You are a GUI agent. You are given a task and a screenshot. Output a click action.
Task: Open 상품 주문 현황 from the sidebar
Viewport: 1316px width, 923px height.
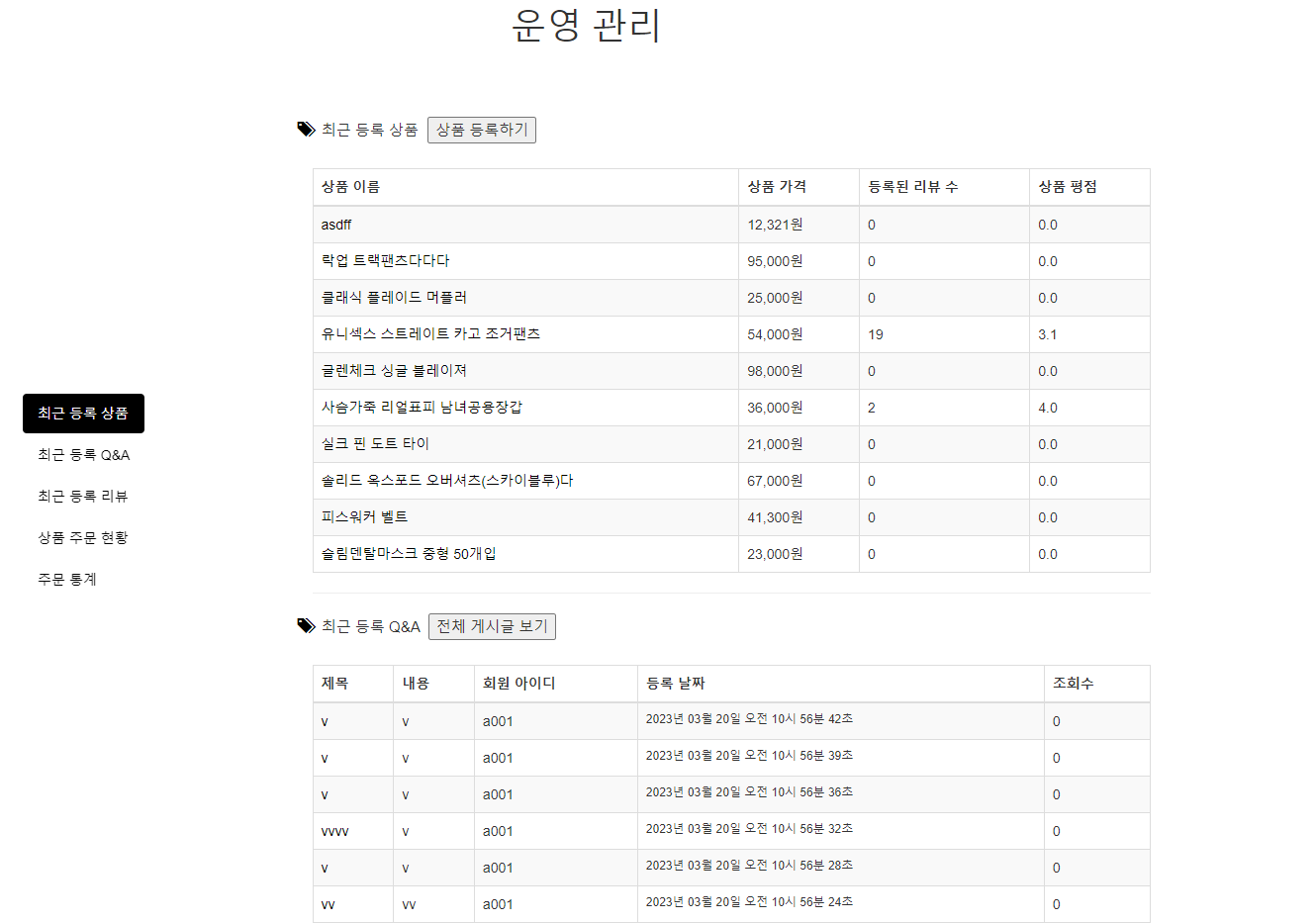coord(83,537)
